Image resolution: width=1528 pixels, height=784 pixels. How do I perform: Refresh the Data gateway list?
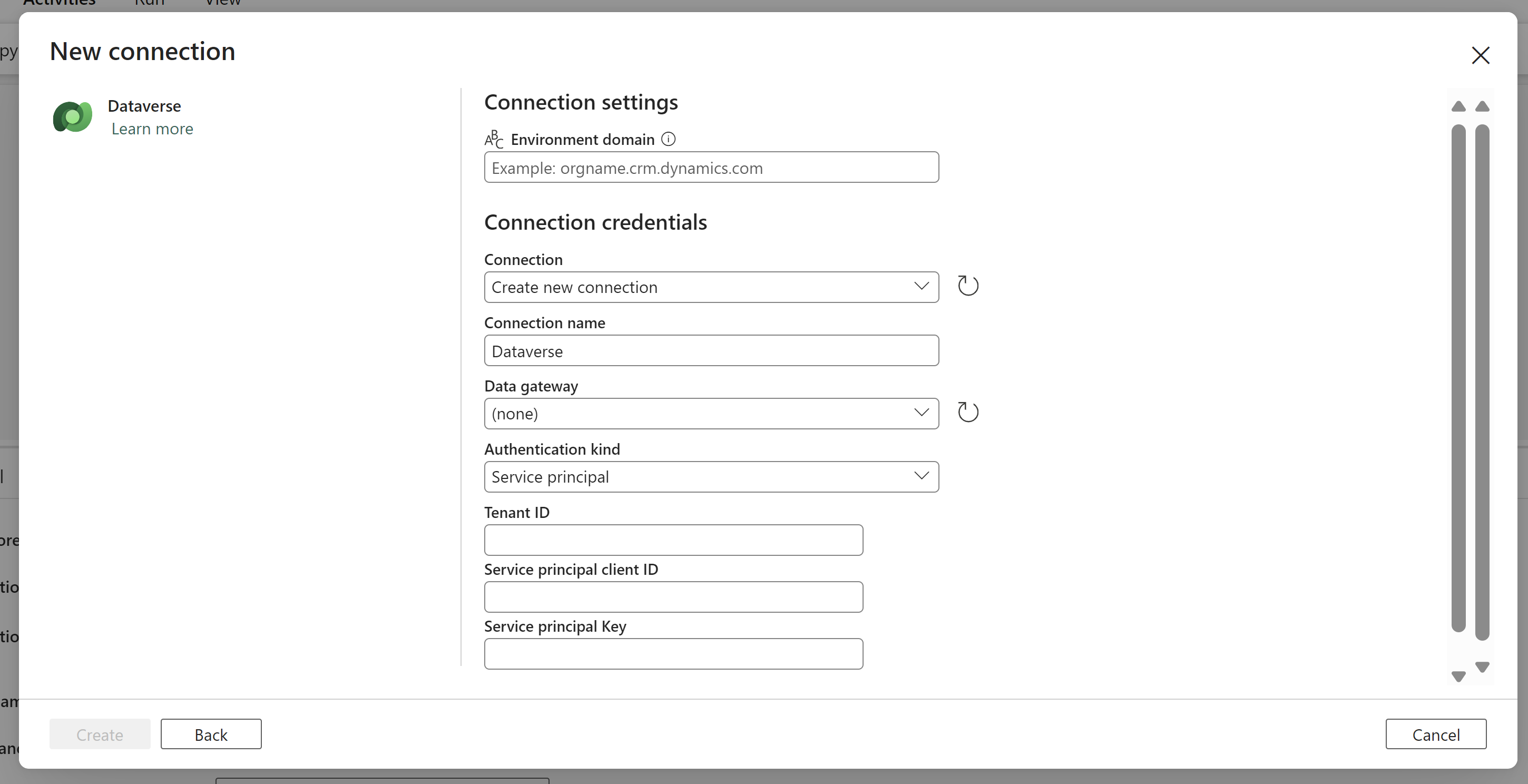click(x=967, y=411)
